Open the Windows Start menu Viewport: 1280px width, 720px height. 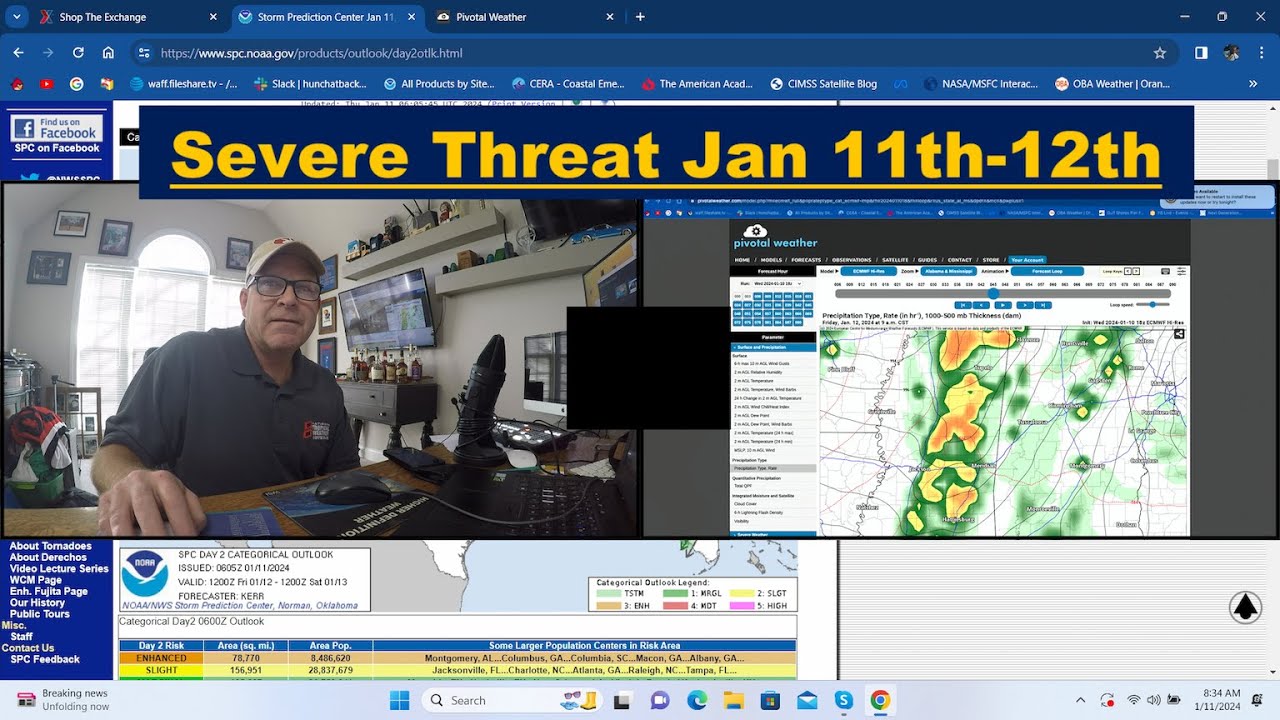tap(399, 700)
